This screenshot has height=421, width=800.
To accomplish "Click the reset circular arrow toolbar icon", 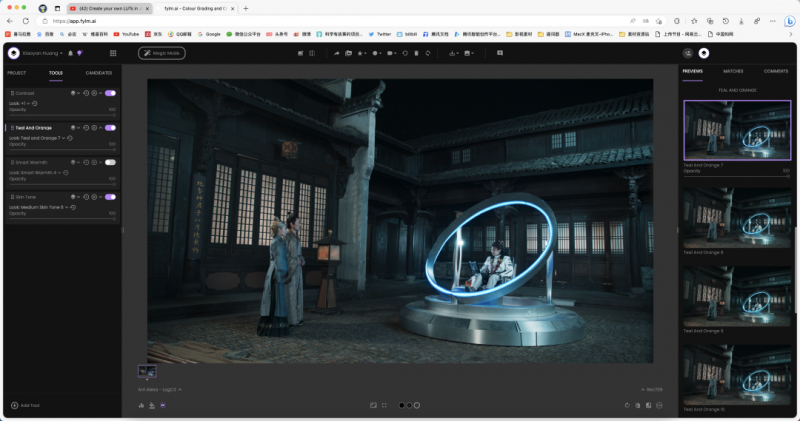I will 405,53.
